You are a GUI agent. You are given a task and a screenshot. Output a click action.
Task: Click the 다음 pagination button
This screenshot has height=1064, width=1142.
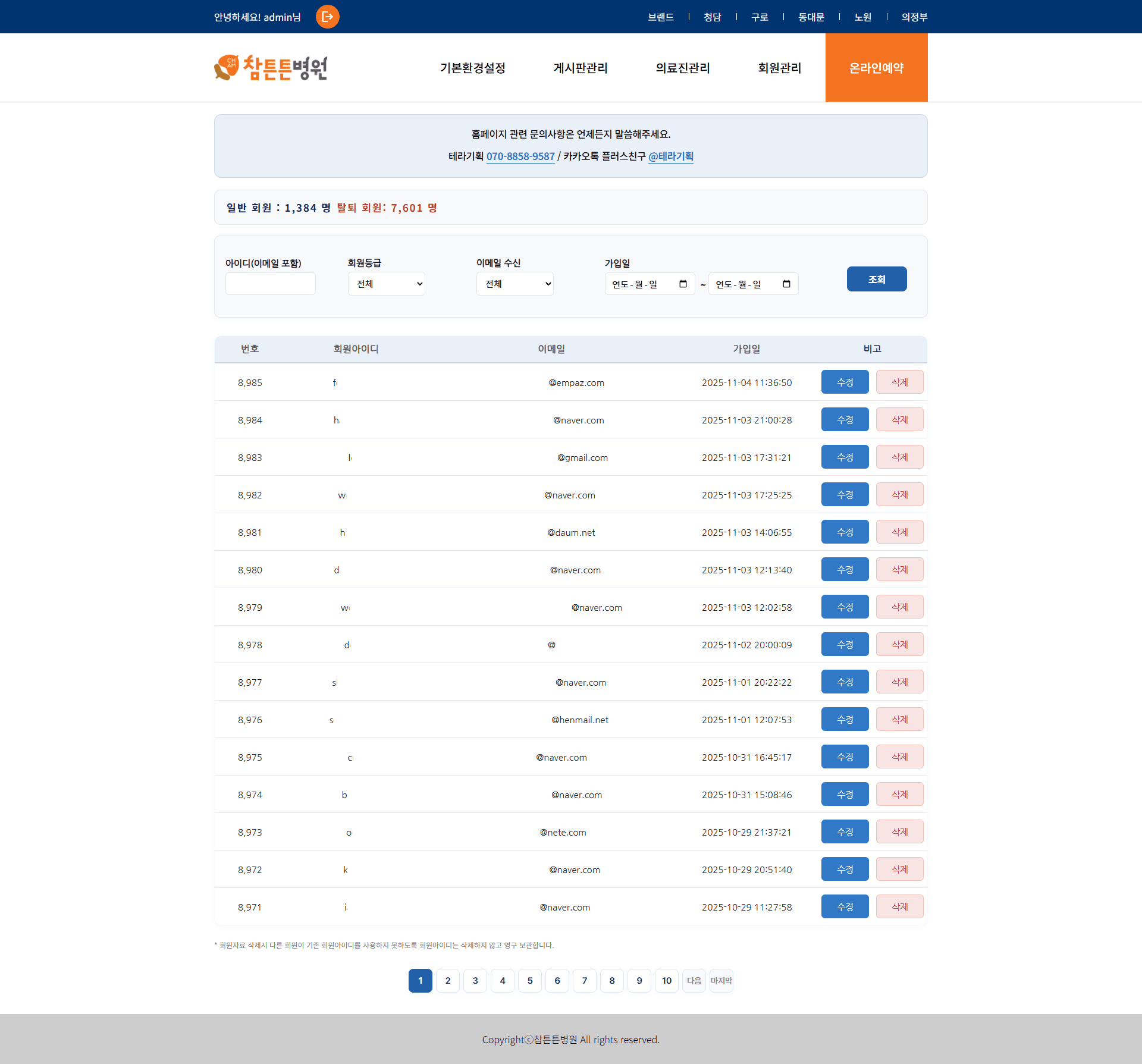[x=694, y=981]
